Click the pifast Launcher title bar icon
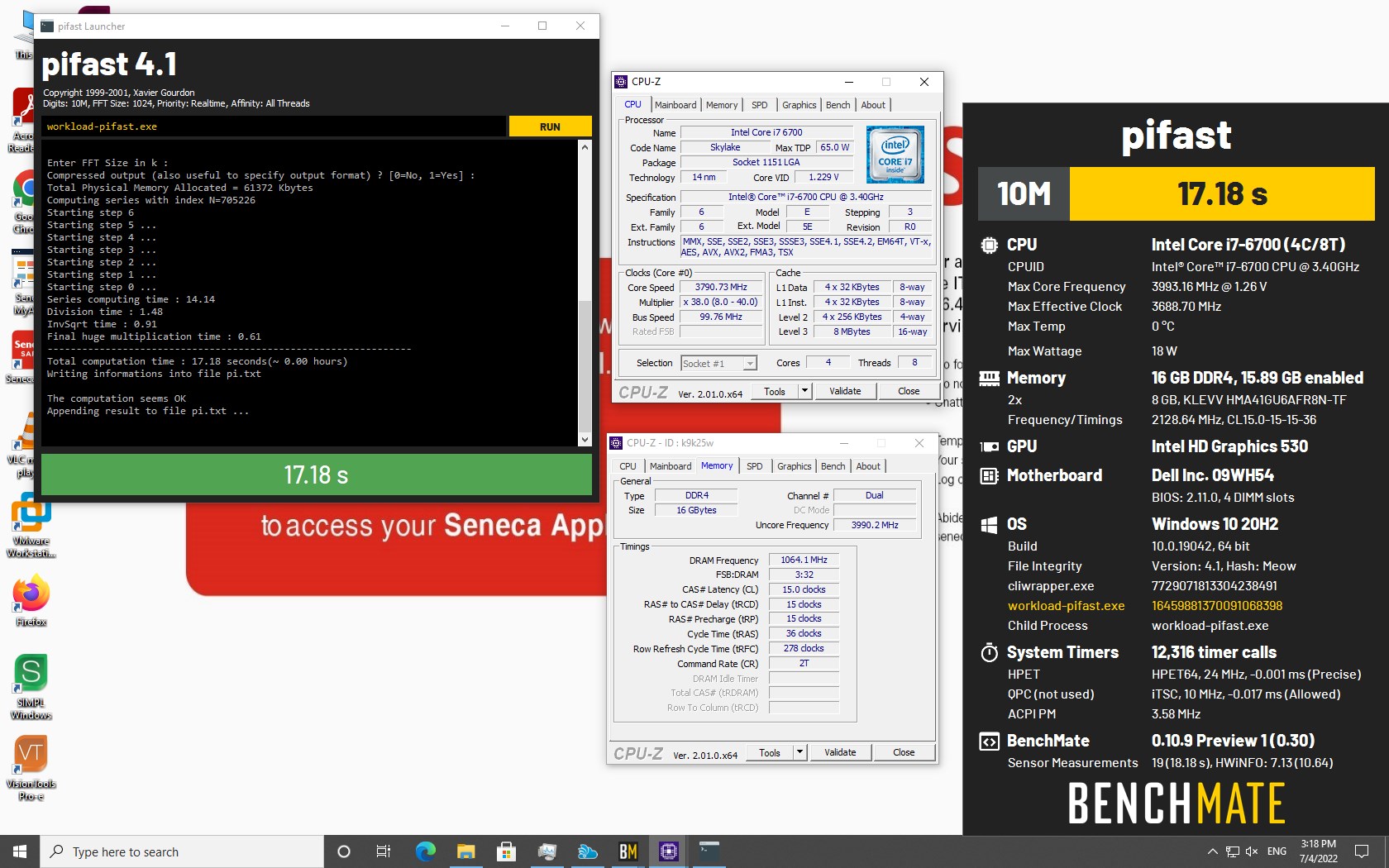The image size is (1389, 868). (47, 26)
